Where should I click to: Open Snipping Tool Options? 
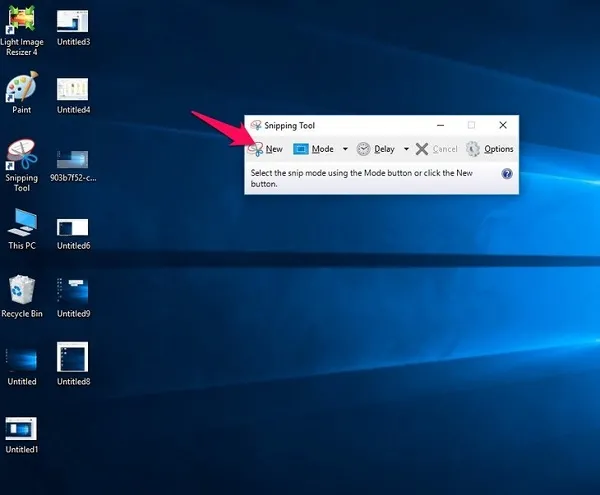490,149
